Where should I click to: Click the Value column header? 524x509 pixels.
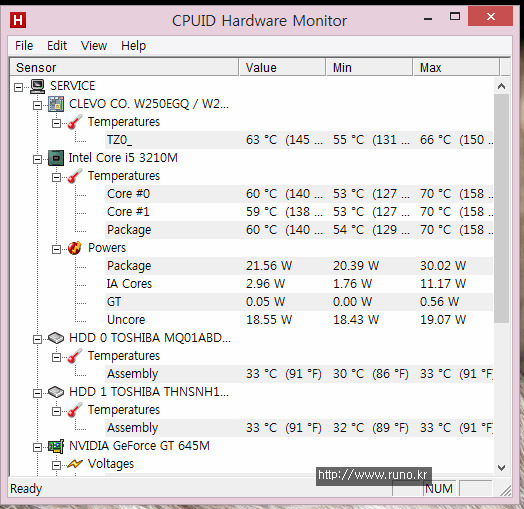(282, 68)
